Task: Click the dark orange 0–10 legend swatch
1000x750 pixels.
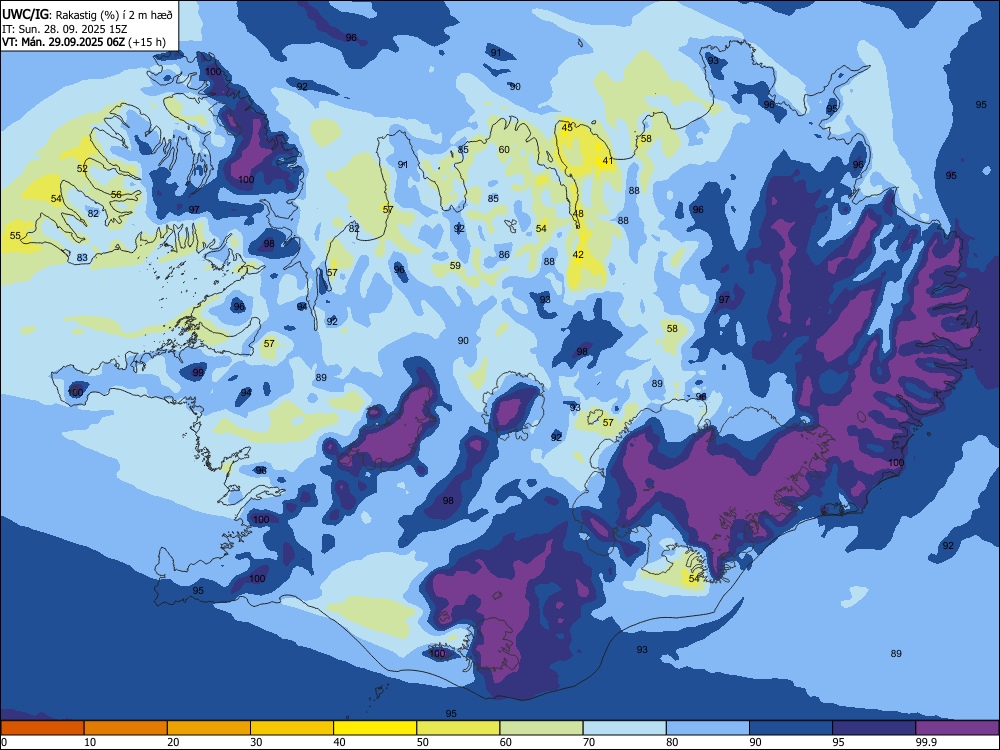Action: 42,728
